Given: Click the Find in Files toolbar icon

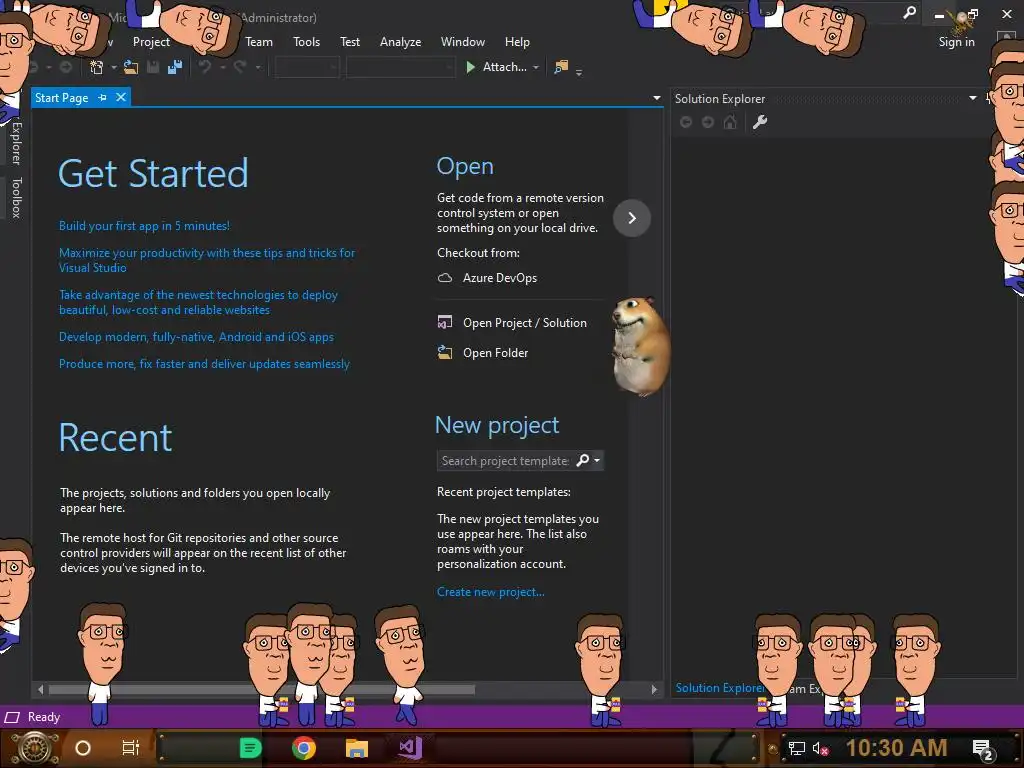Looking at the screenshot, I should pyautogui.click(x=561, y=67).
